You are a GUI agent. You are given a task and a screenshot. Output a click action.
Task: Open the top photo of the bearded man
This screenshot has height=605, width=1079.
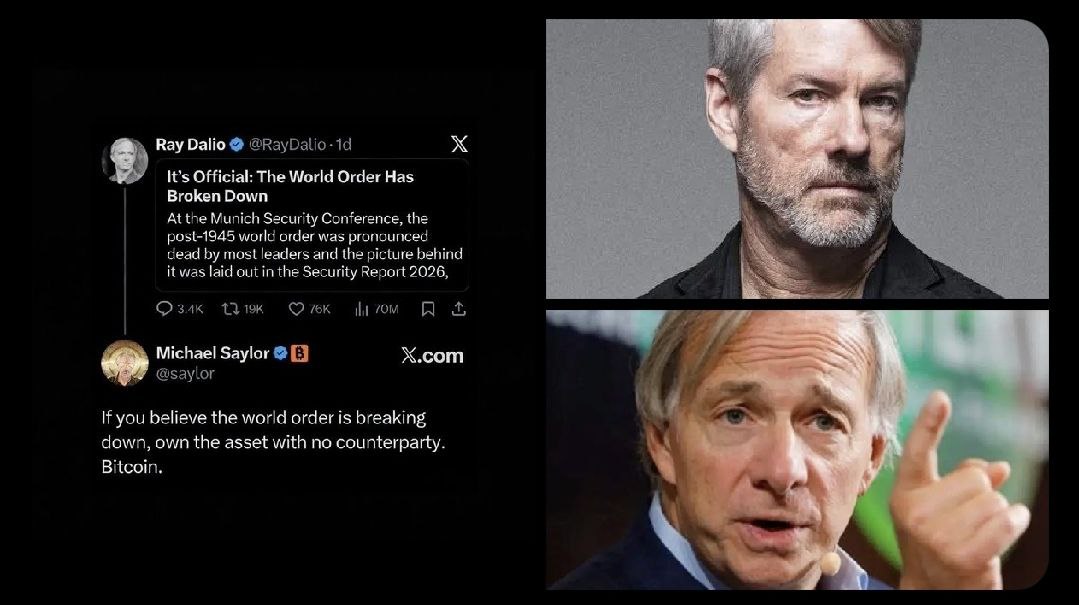click(797, 158)
